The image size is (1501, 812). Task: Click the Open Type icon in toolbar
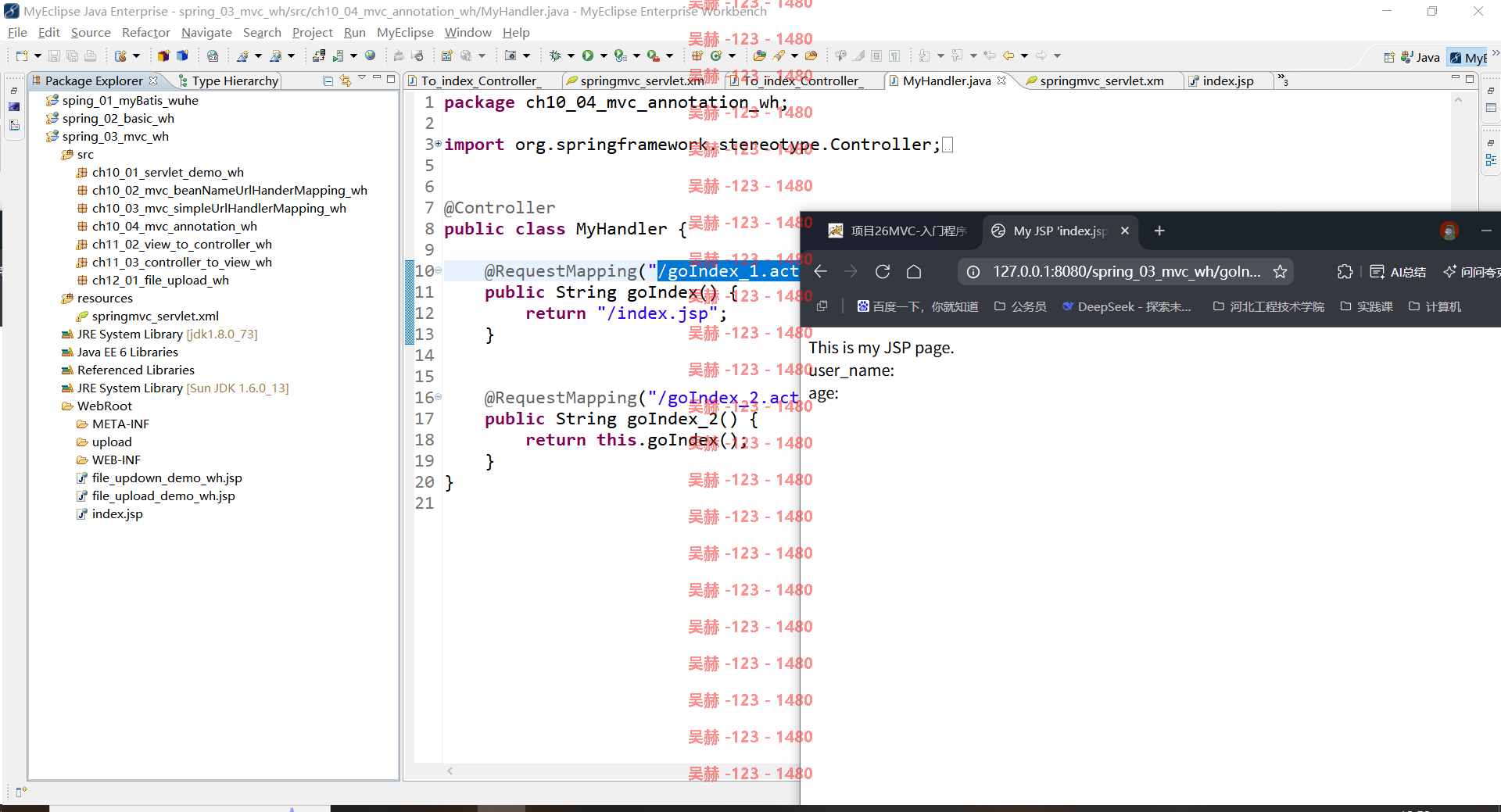click(x=759, y=55)
